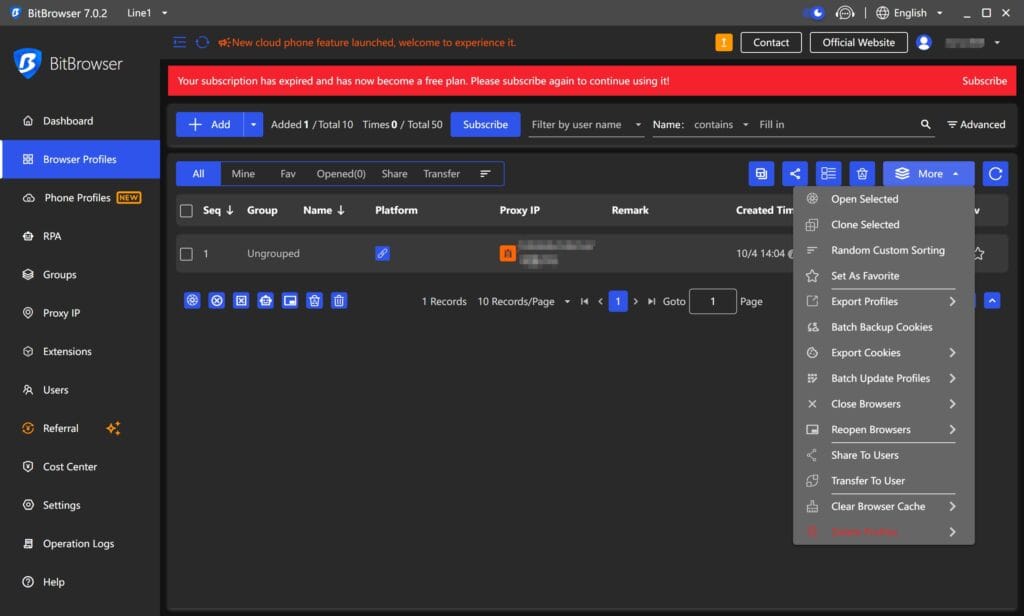
Task: Switch to the Opened(0) tab
Action: [x=341, y=174]
